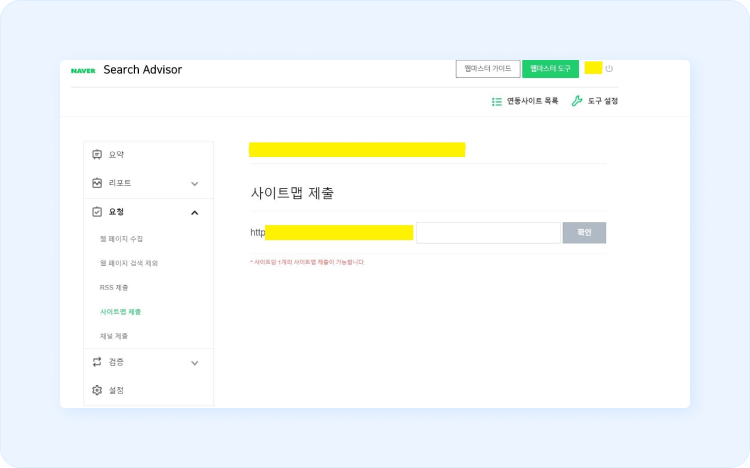
Task: Click the NAVER logo
Action: tap(83, 71)
